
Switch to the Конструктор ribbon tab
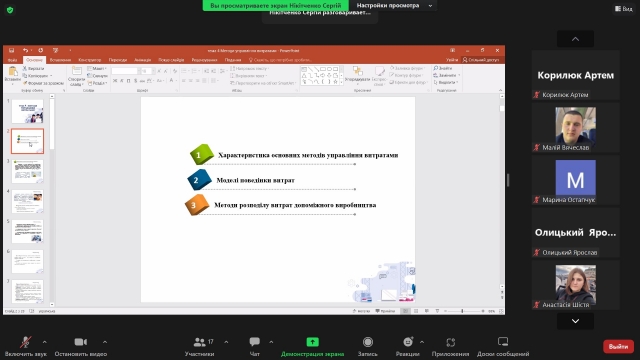[x=89, y=60]
